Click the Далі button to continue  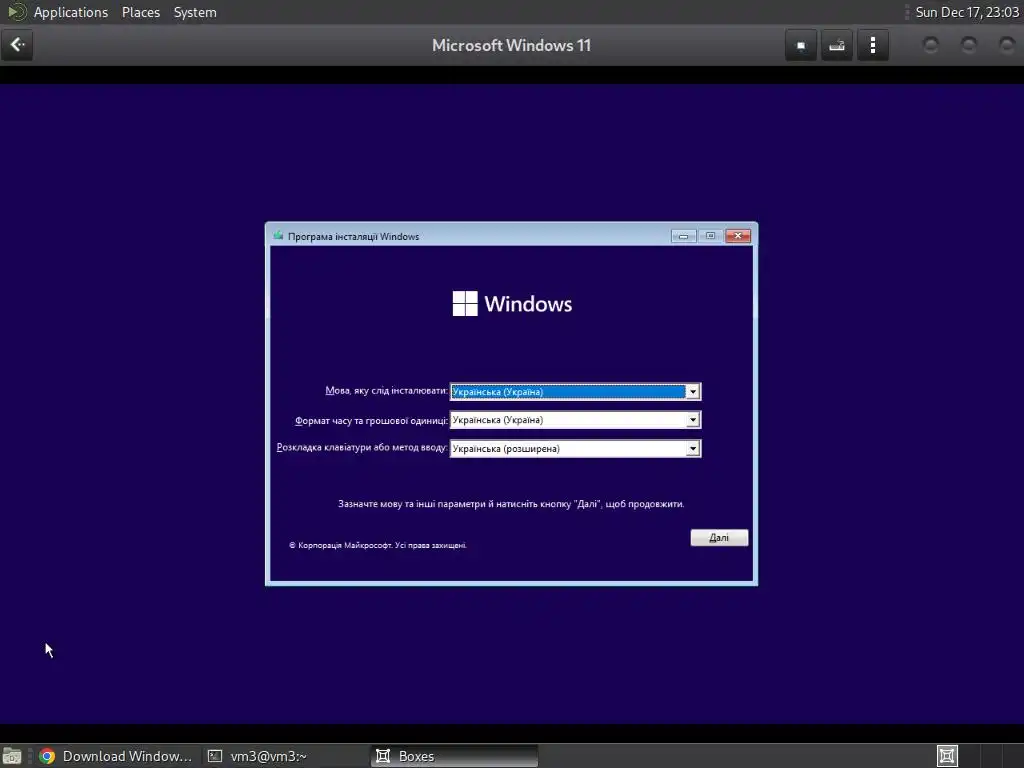pos(719,537)
